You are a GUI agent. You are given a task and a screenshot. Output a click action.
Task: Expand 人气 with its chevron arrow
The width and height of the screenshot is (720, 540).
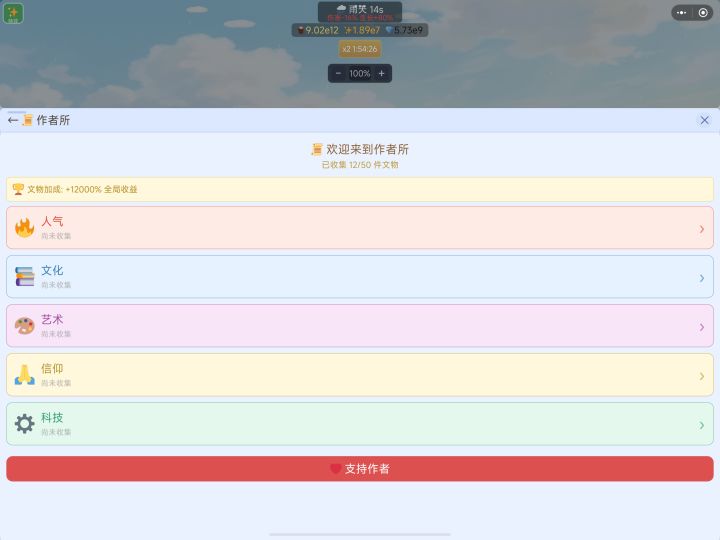tap(702, 229)
